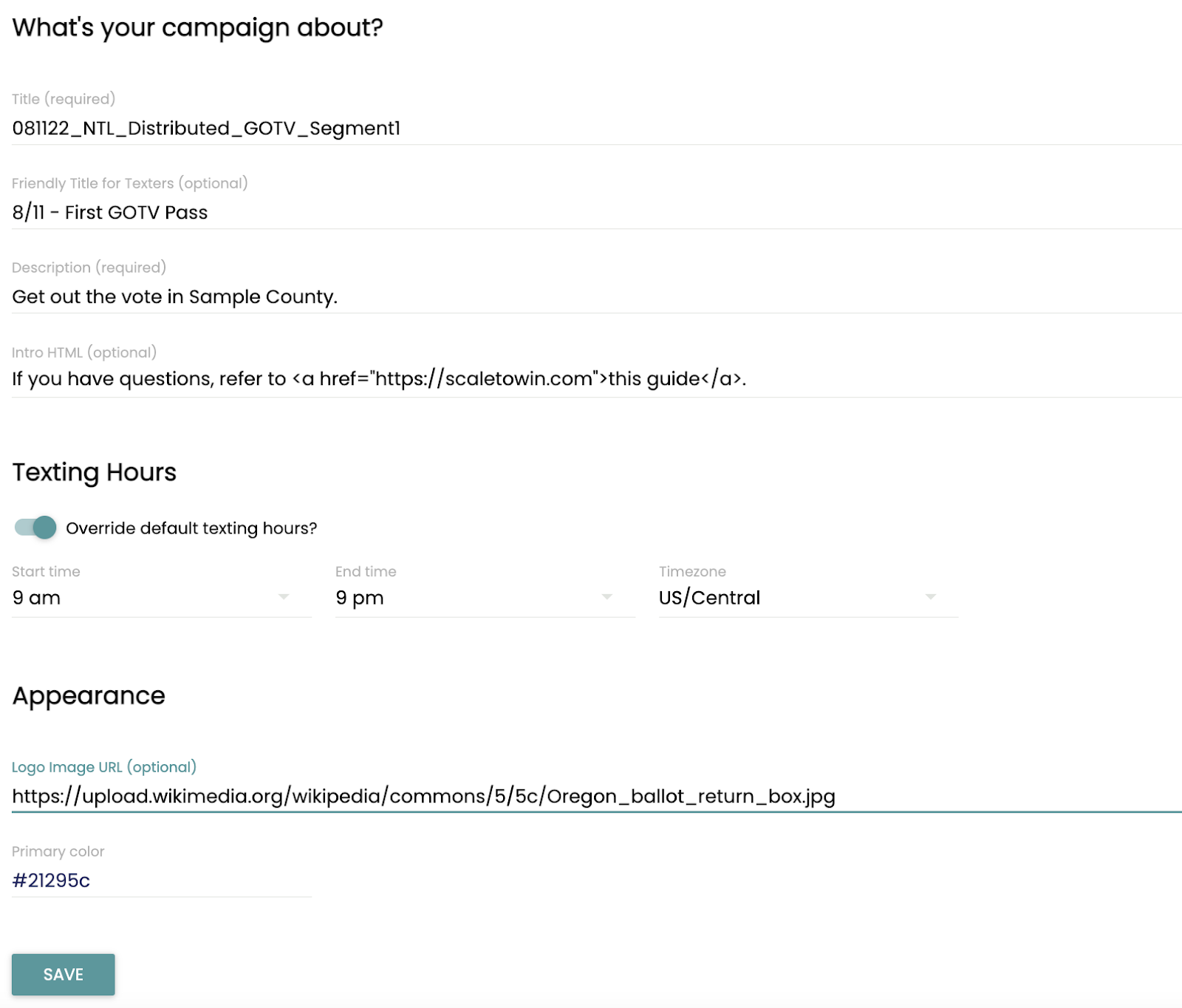Click the 'Title (required)' label
The height and width of the screenshot is (1008, 1182).
64,99
